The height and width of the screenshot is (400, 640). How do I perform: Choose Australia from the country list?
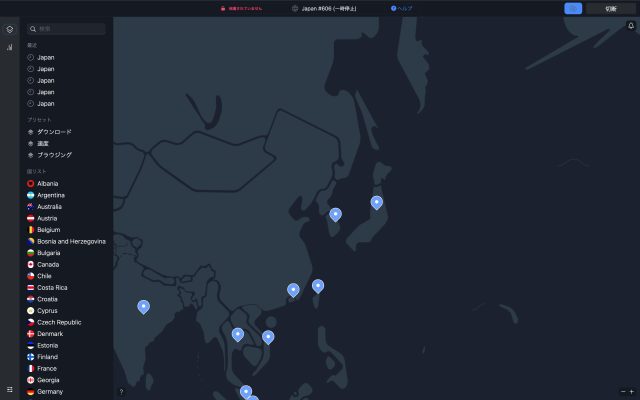48,207
